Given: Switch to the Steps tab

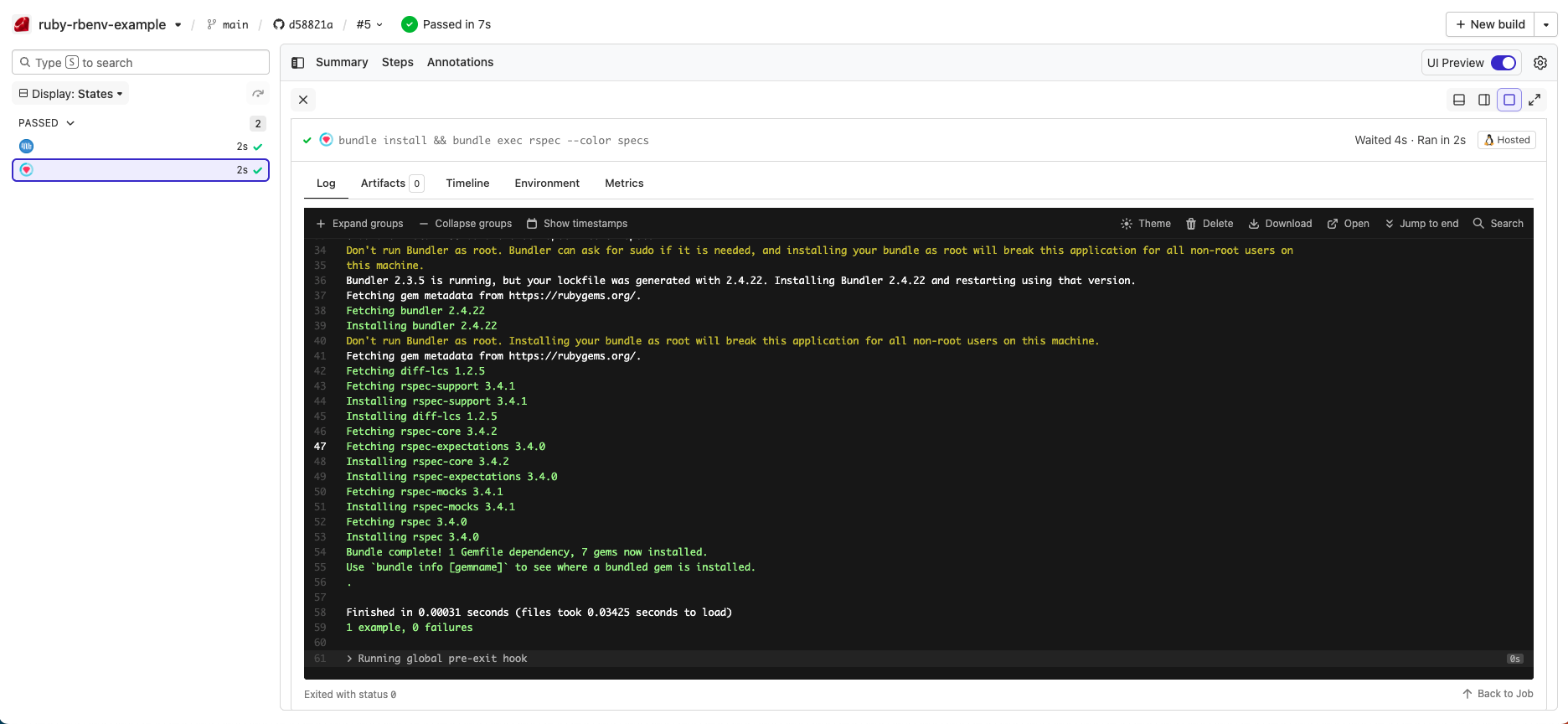Looking at the screenshot, I should click(398, 62).
